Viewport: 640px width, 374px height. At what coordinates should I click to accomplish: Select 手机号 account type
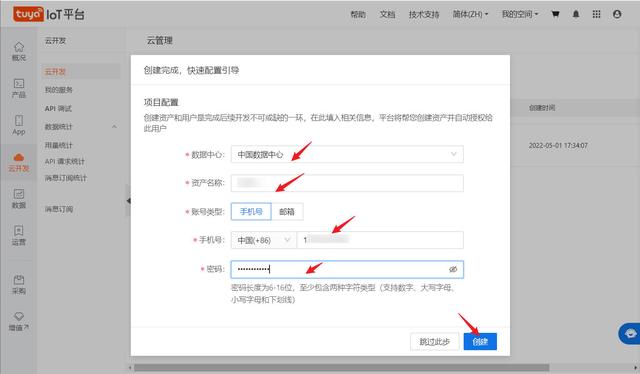251,211
